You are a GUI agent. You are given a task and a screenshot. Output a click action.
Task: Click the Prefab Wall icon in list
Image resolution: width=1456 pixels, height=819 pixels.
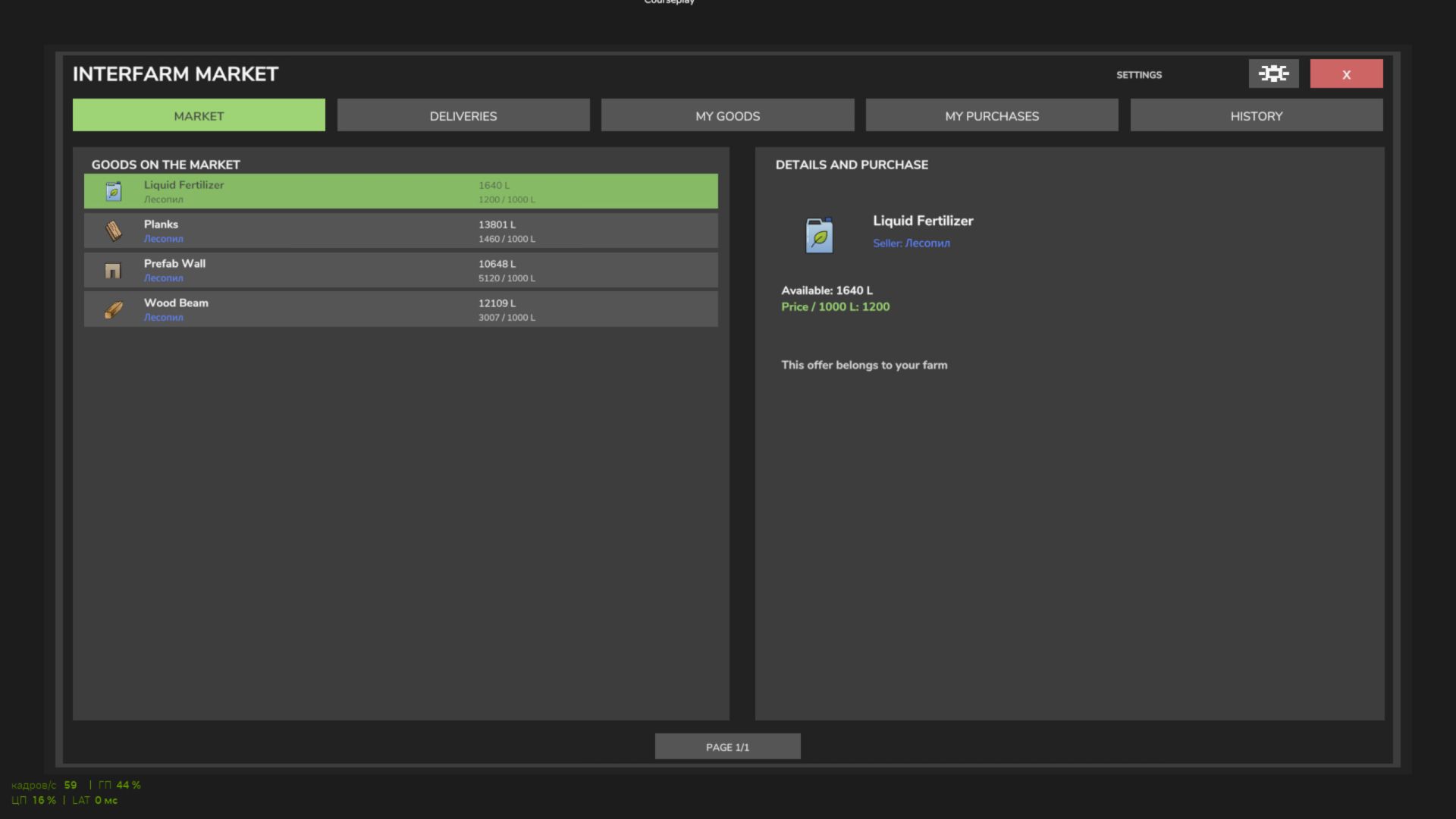[113, 271]
